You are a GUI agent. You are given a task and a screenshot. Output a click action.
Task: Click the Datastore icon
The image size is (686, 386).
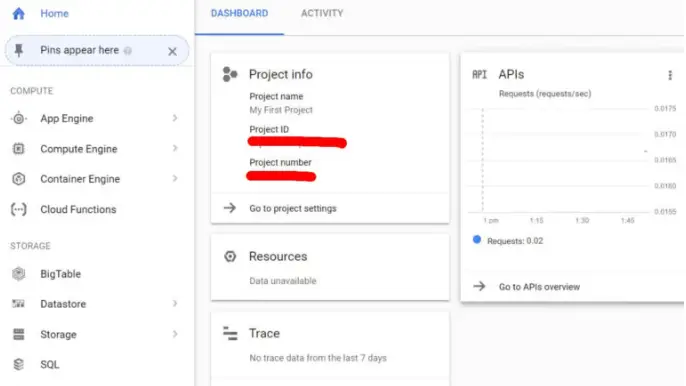click(18, 304)
